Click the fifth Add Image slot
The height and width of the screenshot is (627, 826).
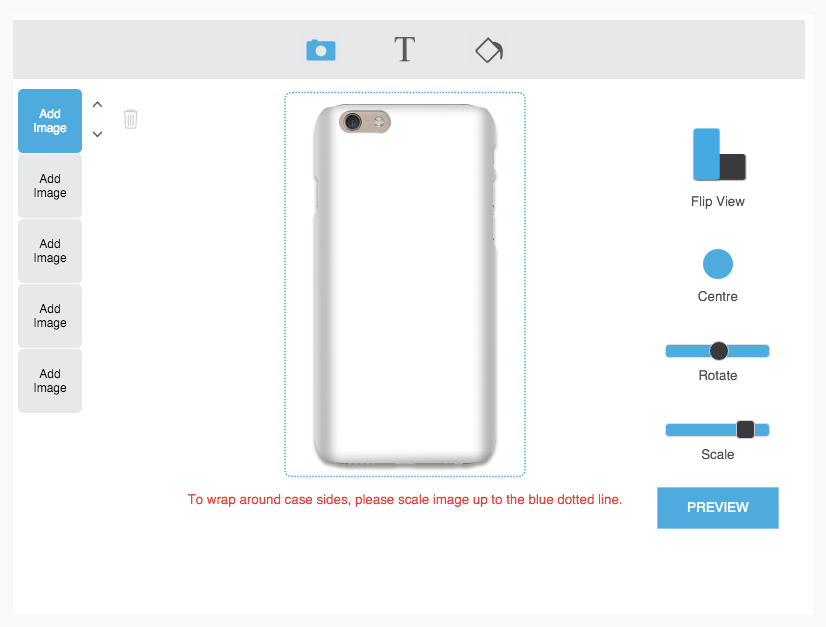[50, 380]
